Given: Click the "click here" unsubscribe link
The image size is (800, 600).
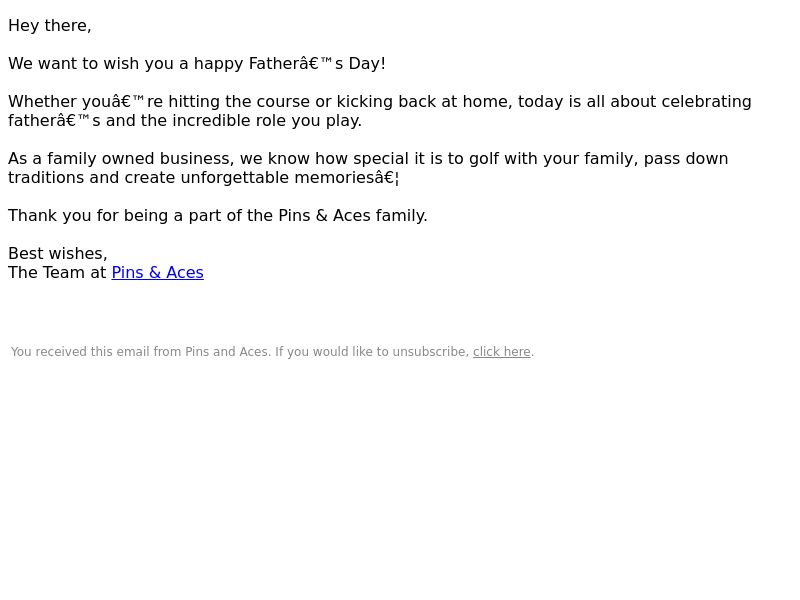Looking at the screenshot, I should tap(502, 352).
